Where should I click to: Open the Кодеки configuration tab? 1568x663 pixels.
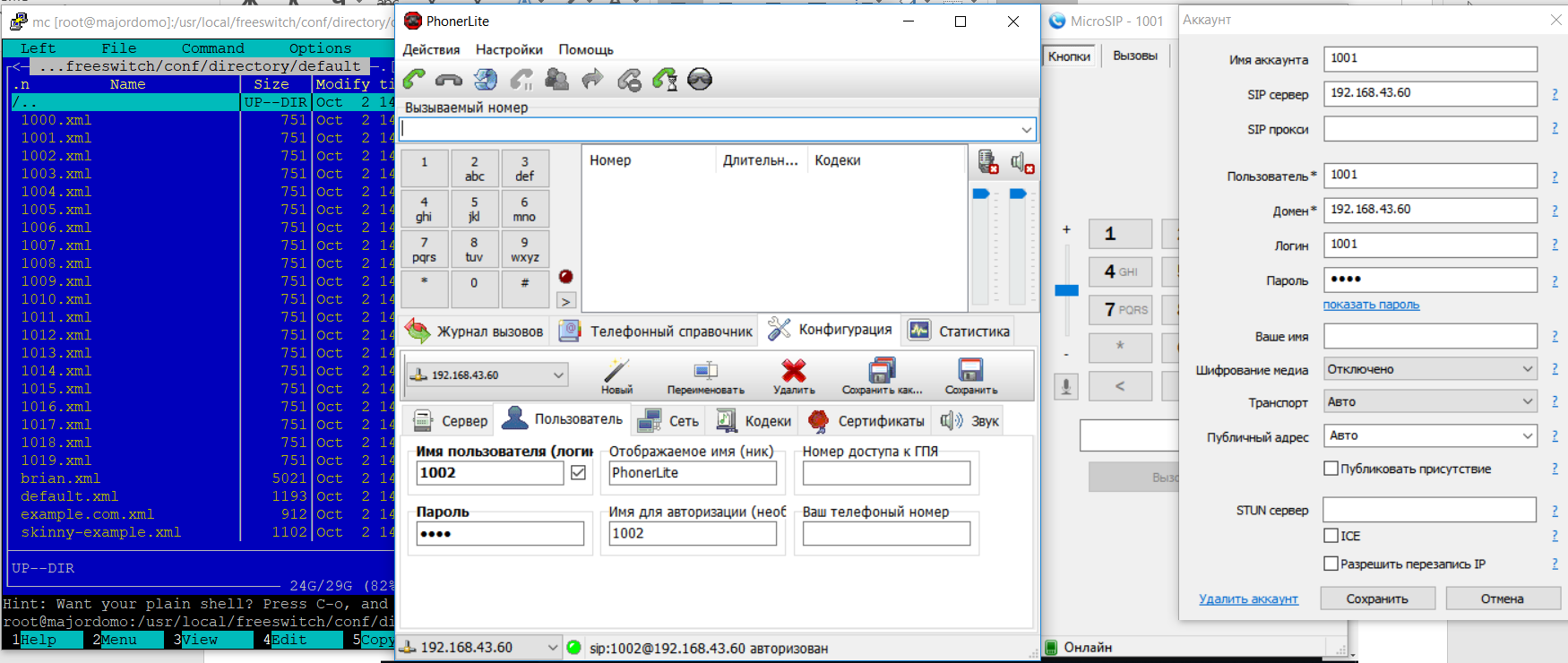(x=754, y=420)
